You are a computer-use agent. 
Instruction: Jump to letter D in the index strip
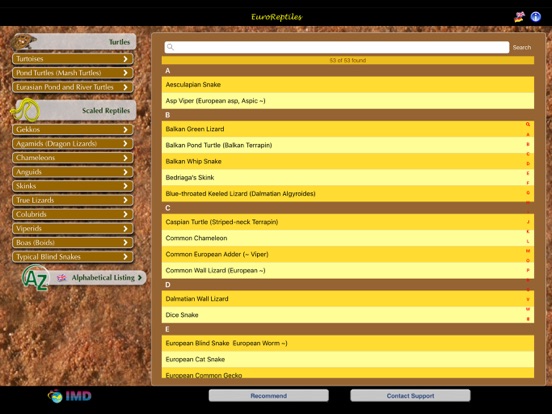[x=528, y=164]
